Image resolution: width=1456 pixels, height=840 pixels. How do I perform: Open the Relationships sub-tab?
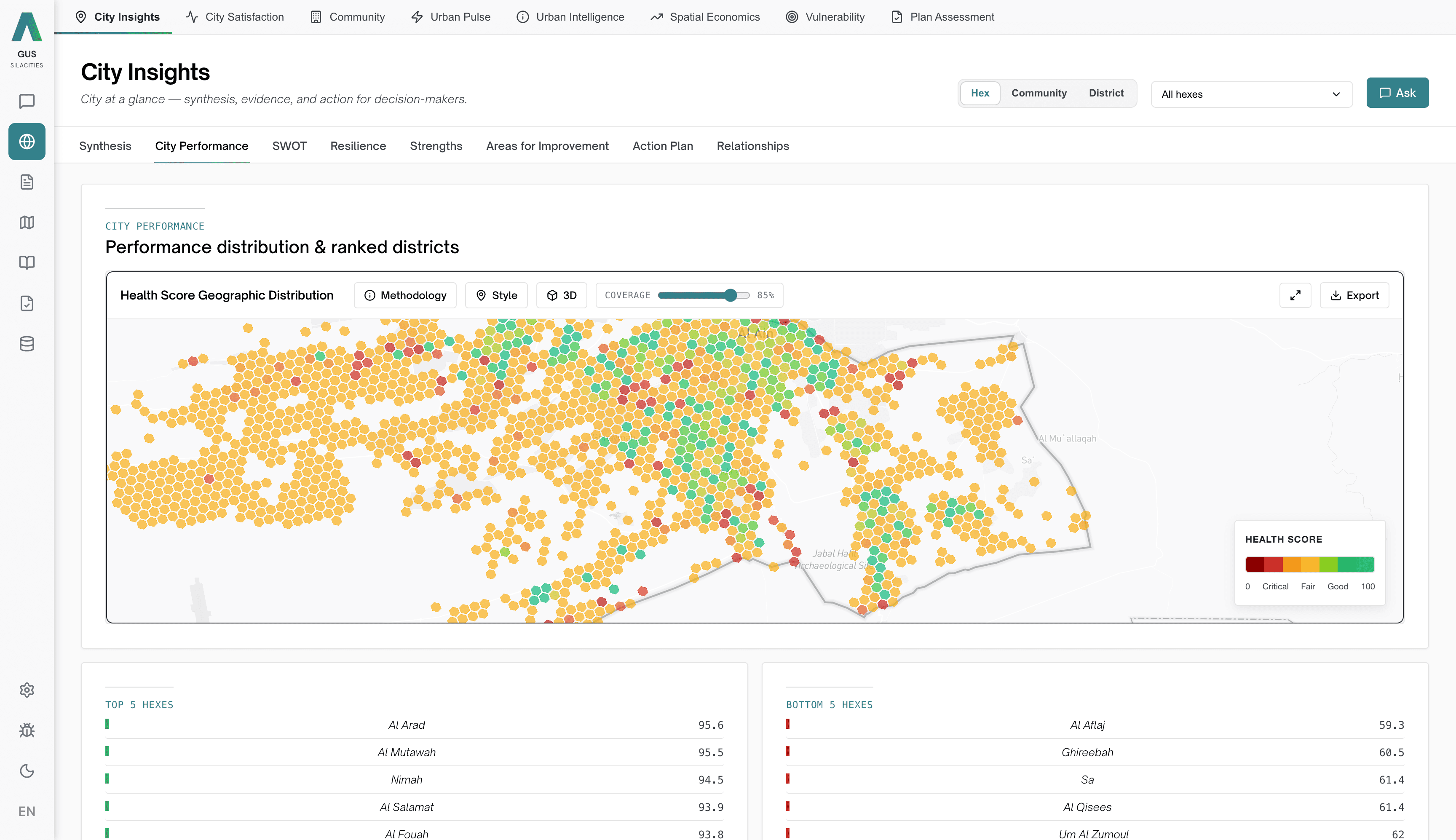753,146
